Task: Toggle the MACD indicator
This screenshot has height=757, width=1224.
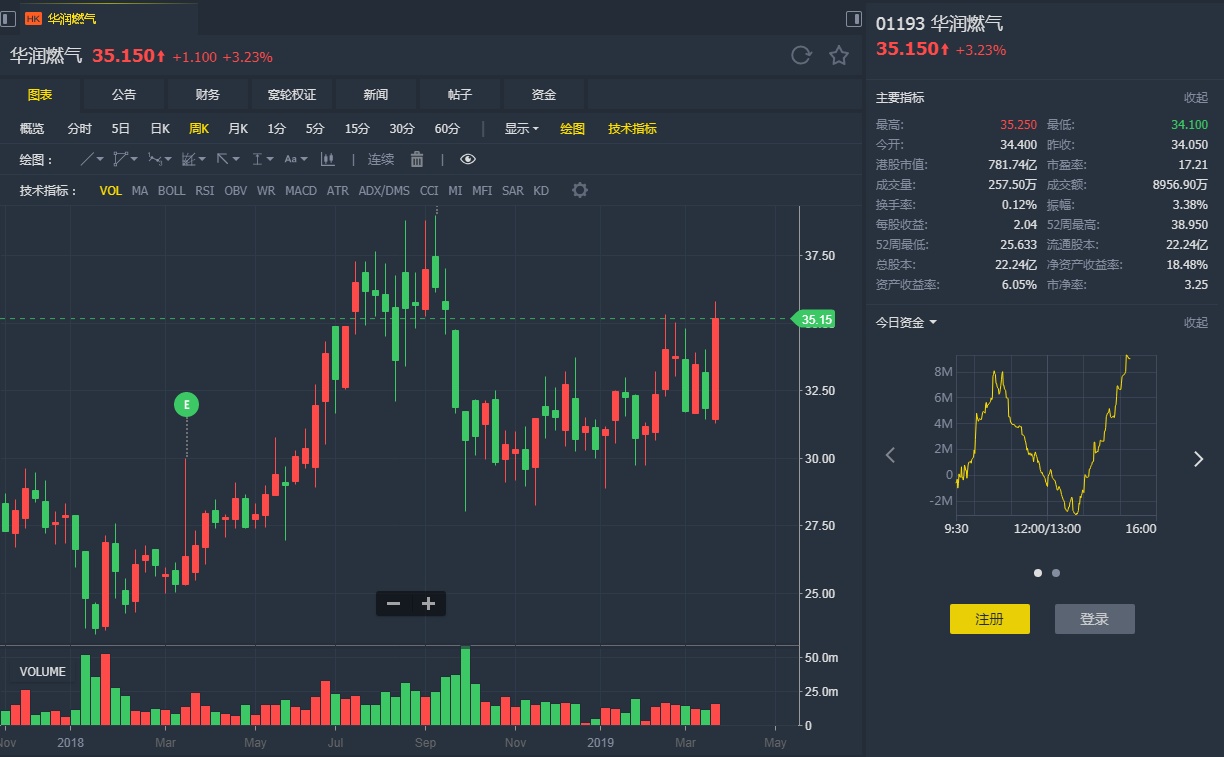Action: click(x=301, y=190)
